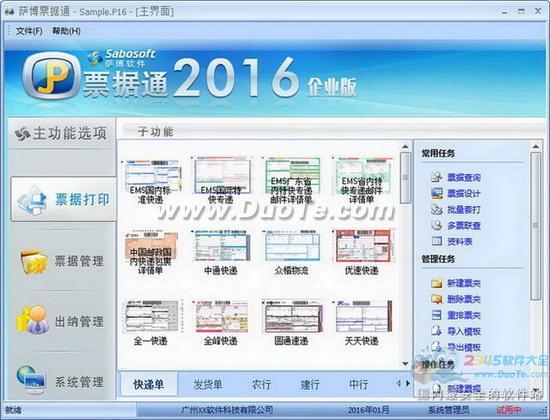Open the 帮助(H) menu
Screen dimensions: 550x420
[x=66, y=31]
